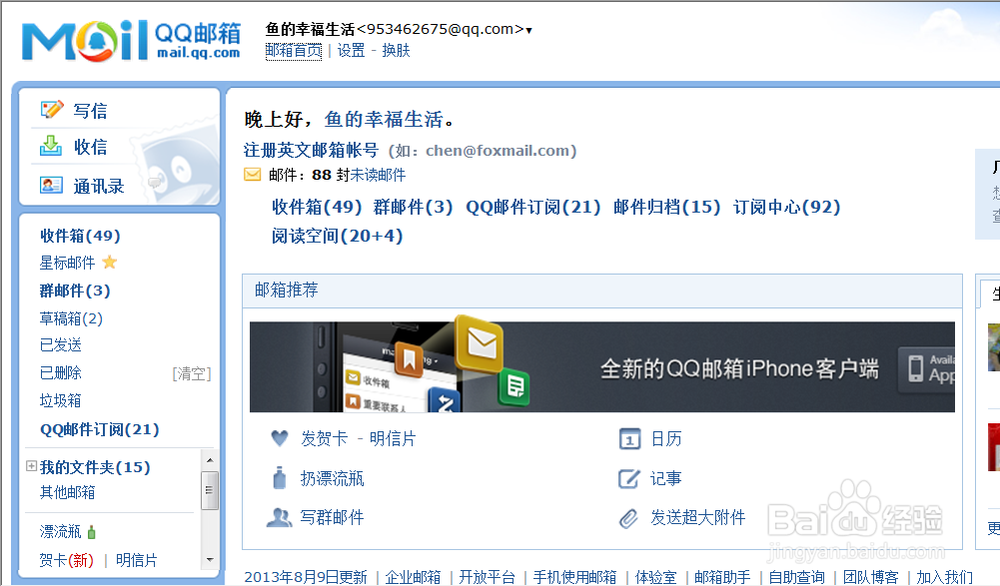Viewport: 1000px width, 586px height.
Task: Open sidebar QQ邮件订阅(21)
Action: [x=99, y=430]
